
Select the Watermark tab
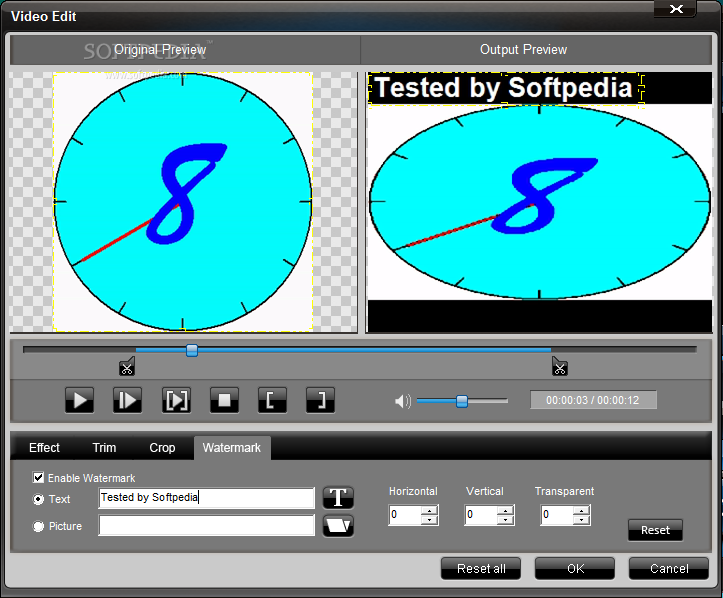click(x=232, y=448)
